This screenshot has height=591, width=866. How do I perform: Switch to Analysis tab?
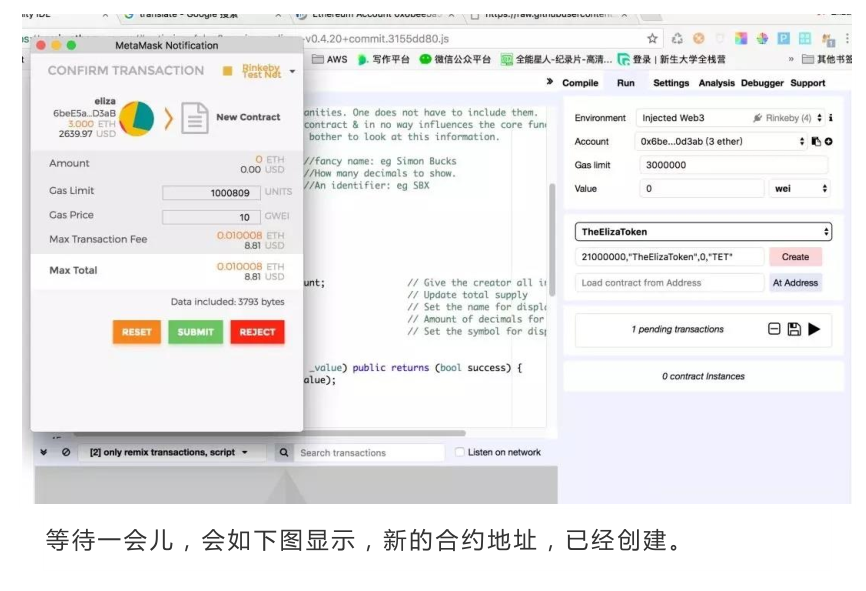(x=716, y=83)
